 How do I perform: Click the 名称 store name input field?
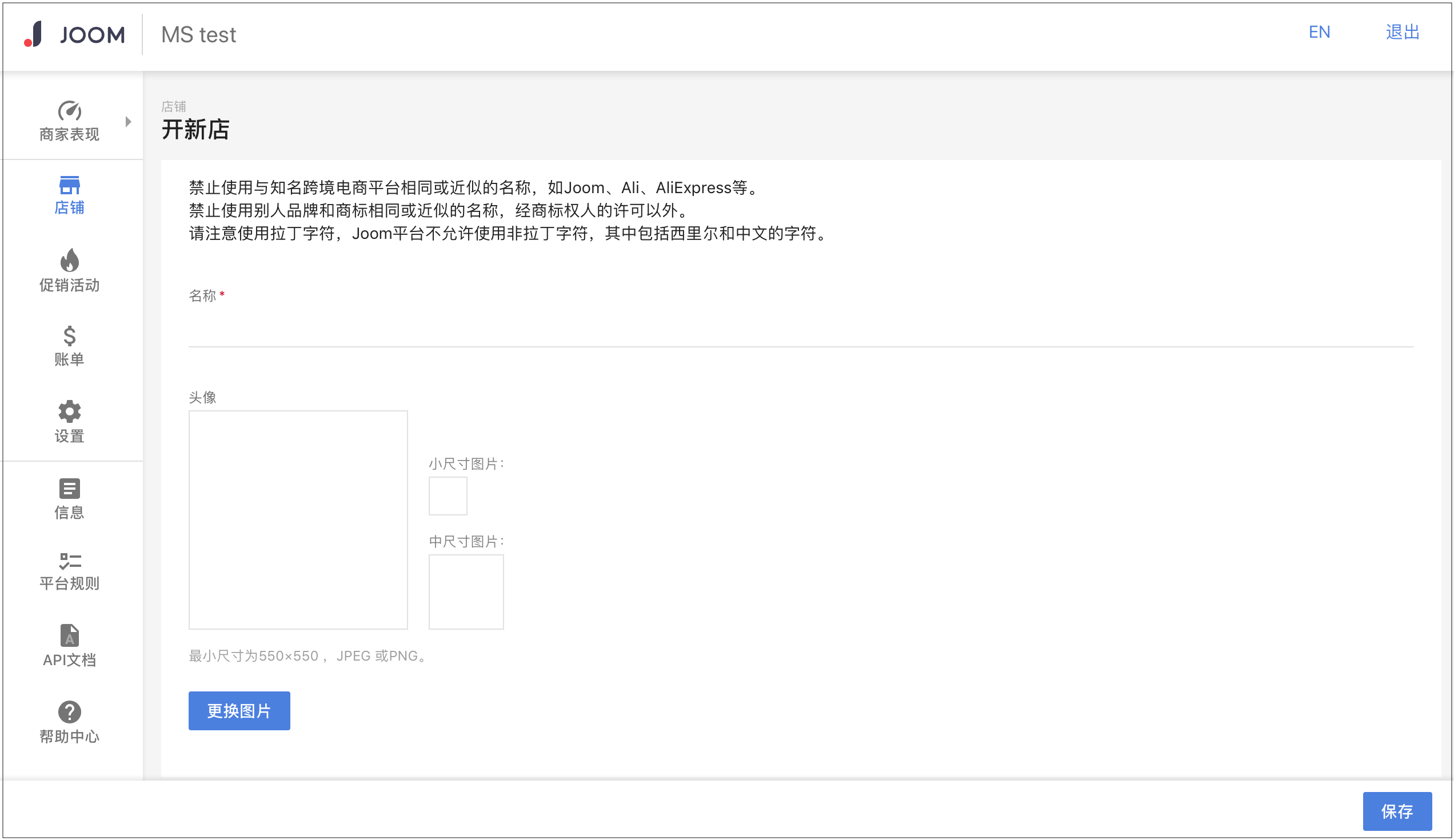click(577, 335)
